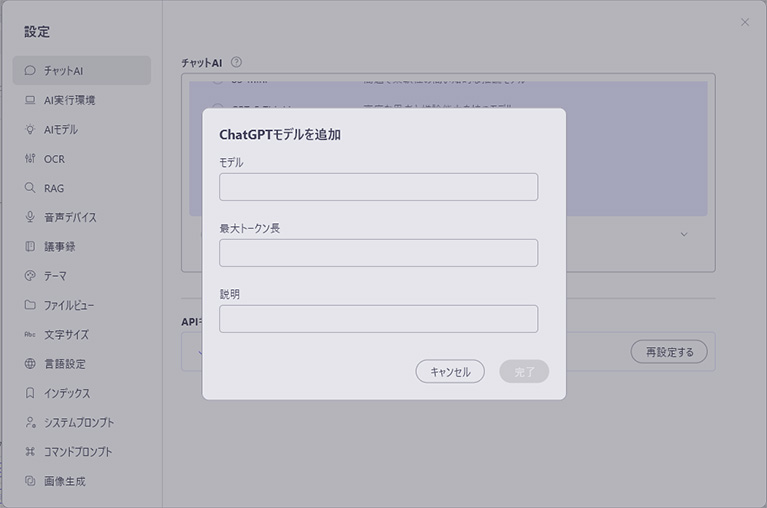Select the OCR settings section

(x=82, y=158)
